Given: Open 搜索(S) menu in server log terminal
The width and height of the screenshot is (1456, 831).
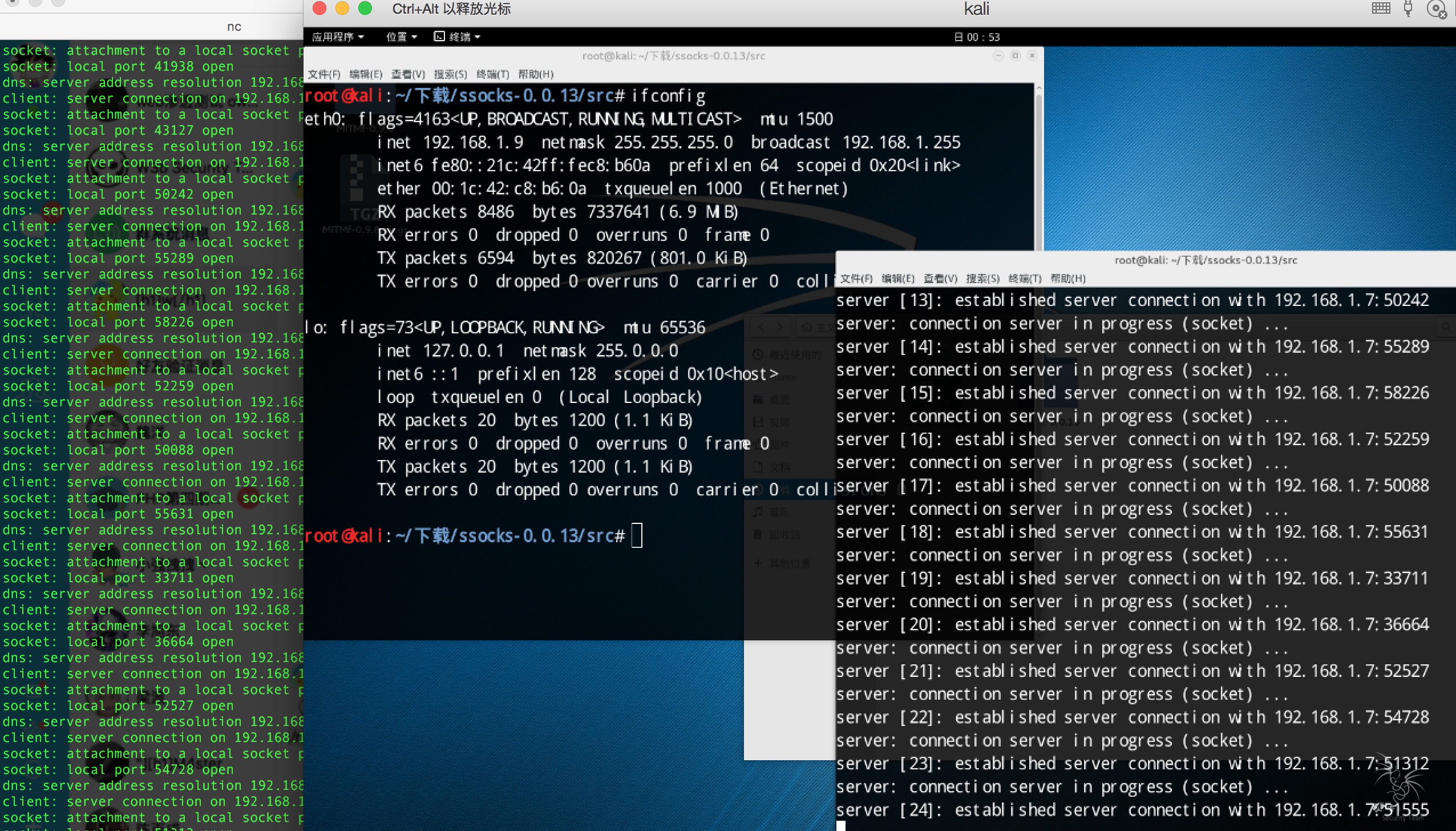Looking at the screenshot, I should pyautogui.click(x=982, y=279).
